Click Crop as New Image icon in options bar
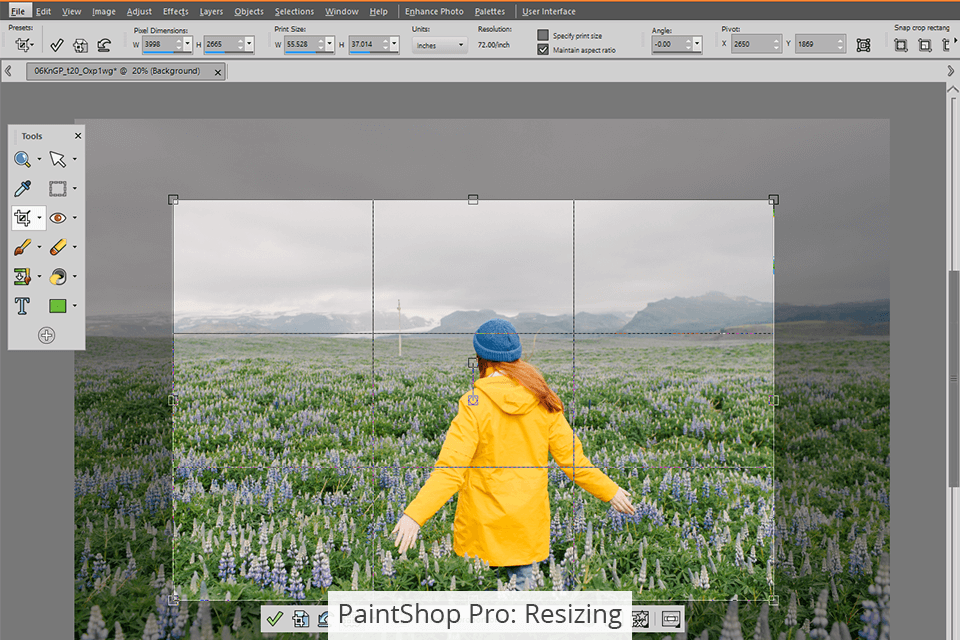Viewport: 960px width, 640px height. [x=80, y=45]
